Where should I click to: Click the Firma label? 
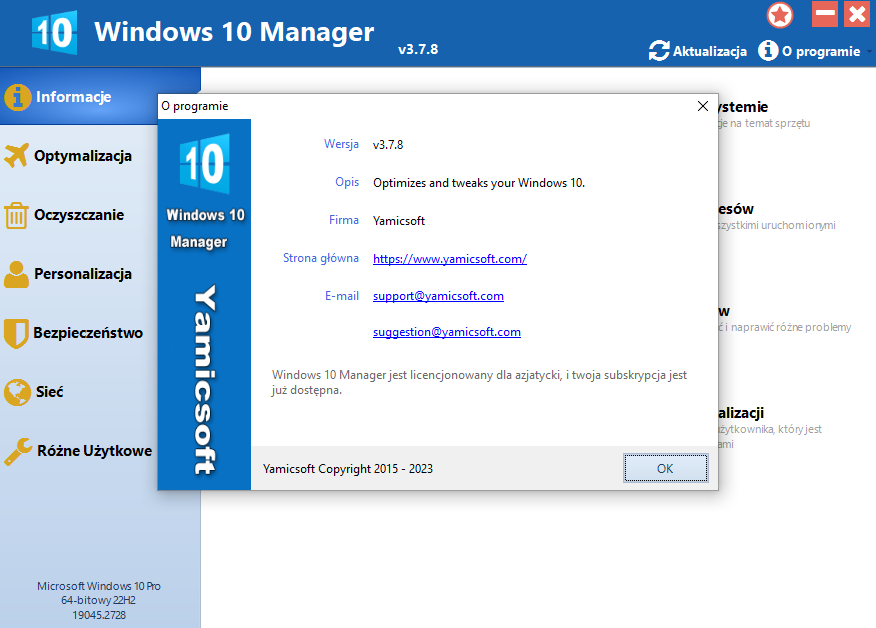[344, 220]
